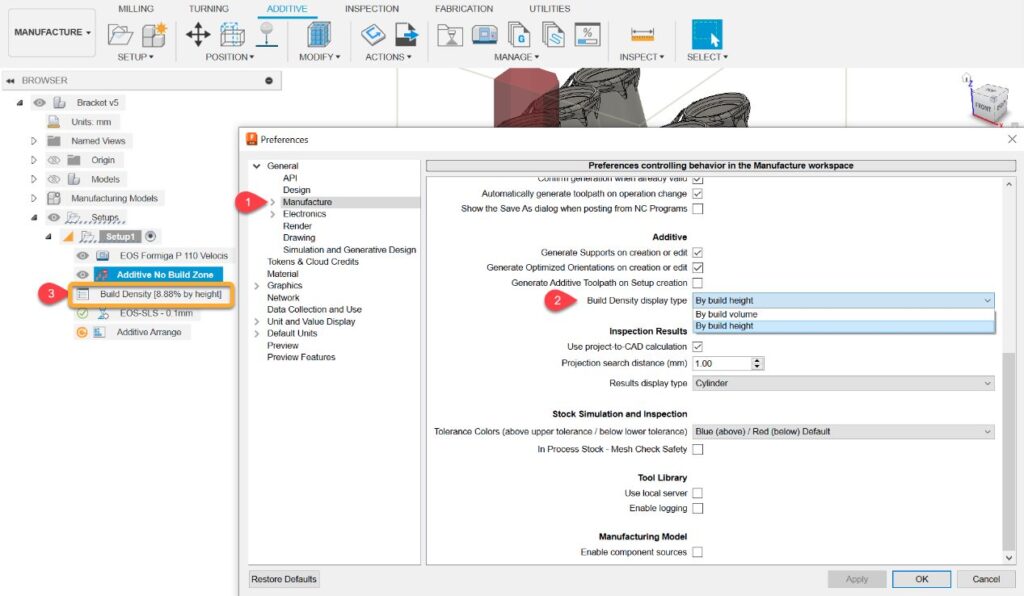Open the Build Density display type dropdown
Image resolution: width=1024 pixels, height=596 pixels.
click(x=843, y=300)
